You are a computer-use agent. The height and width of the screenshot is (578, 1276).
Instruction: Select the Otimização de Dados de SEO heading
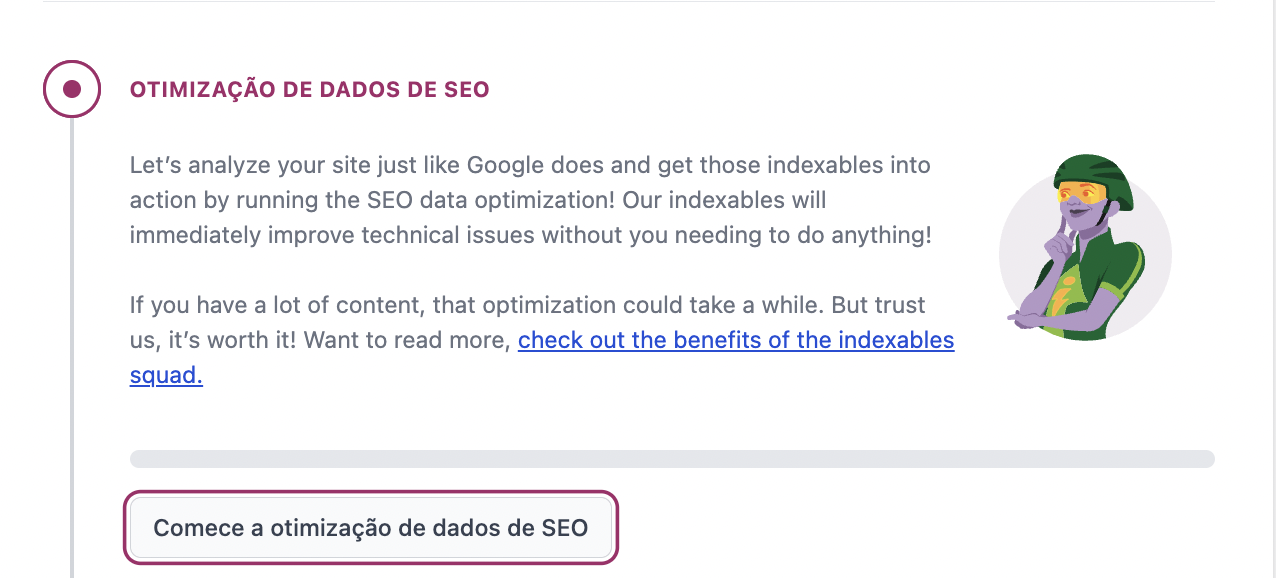(x=310, y=90)
